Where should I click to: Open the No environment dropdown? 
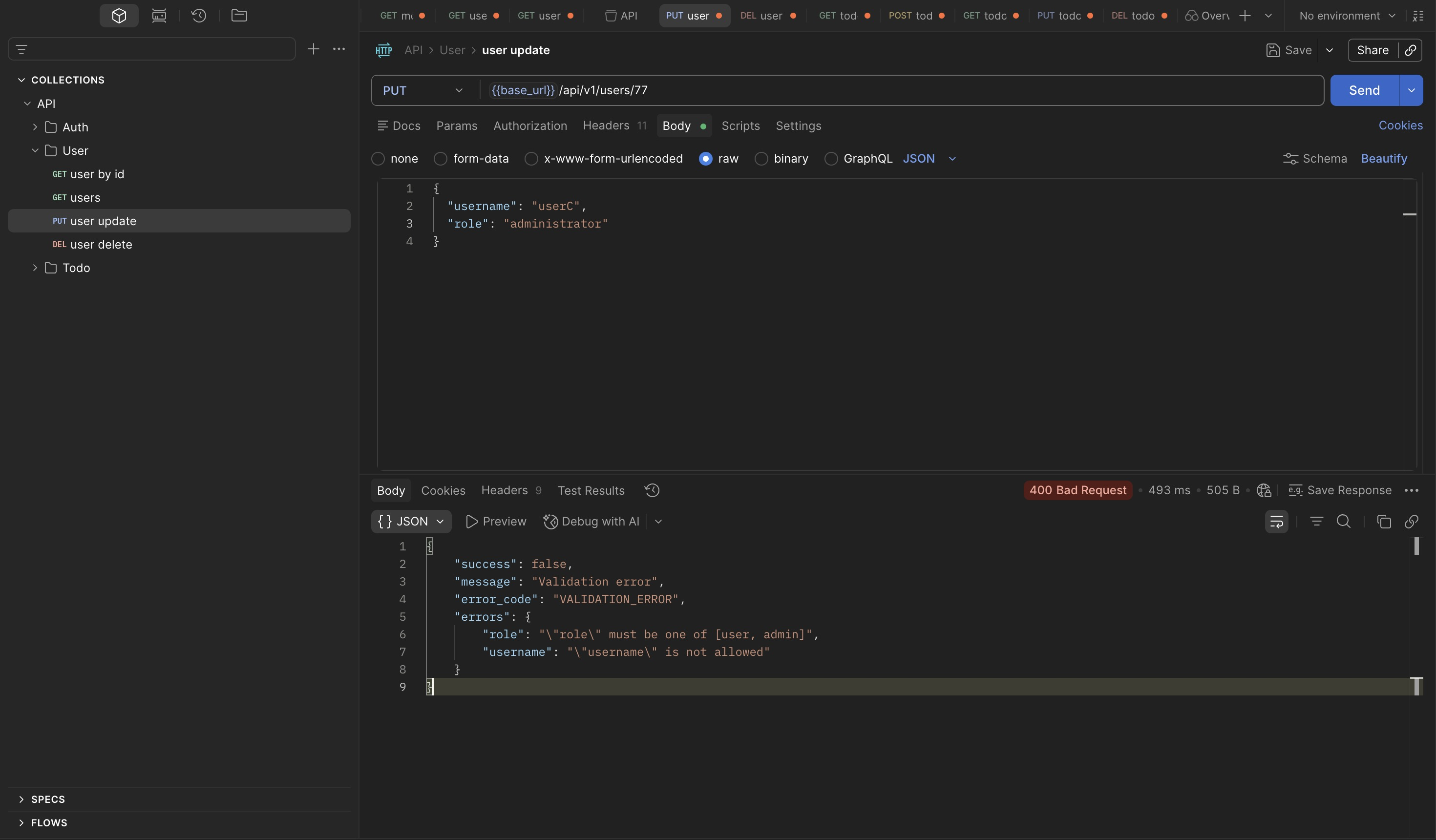[1348, 16]
